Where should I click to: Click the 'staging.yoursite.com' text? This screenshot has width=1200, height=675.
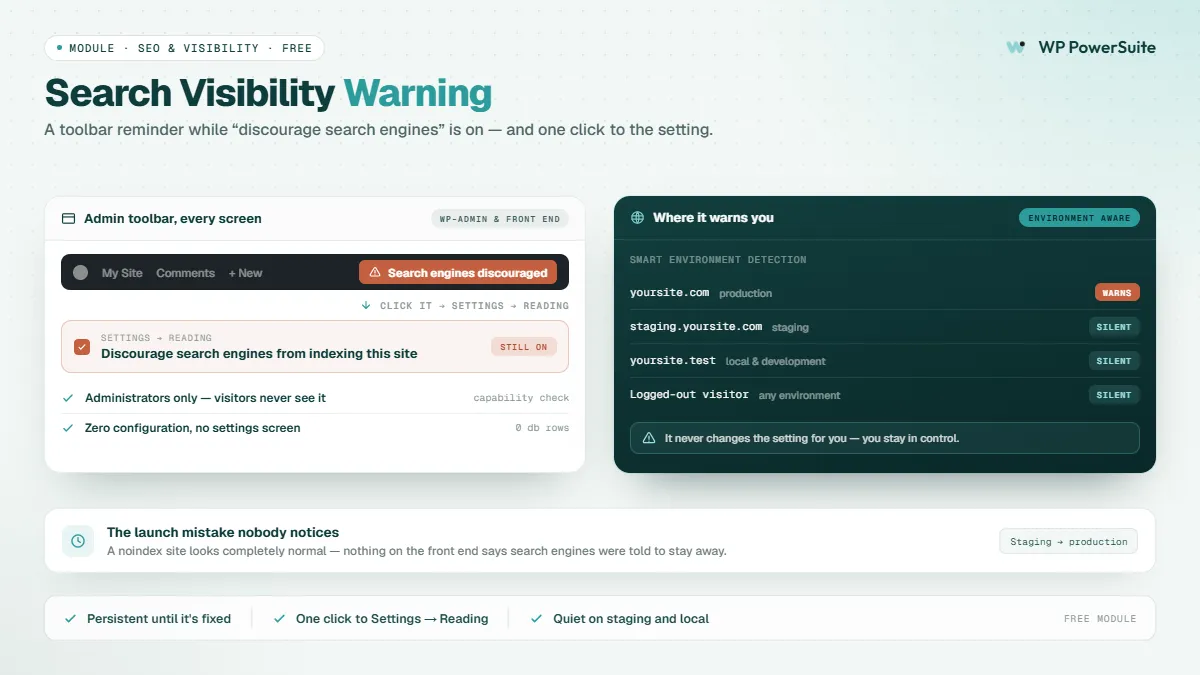695,327
